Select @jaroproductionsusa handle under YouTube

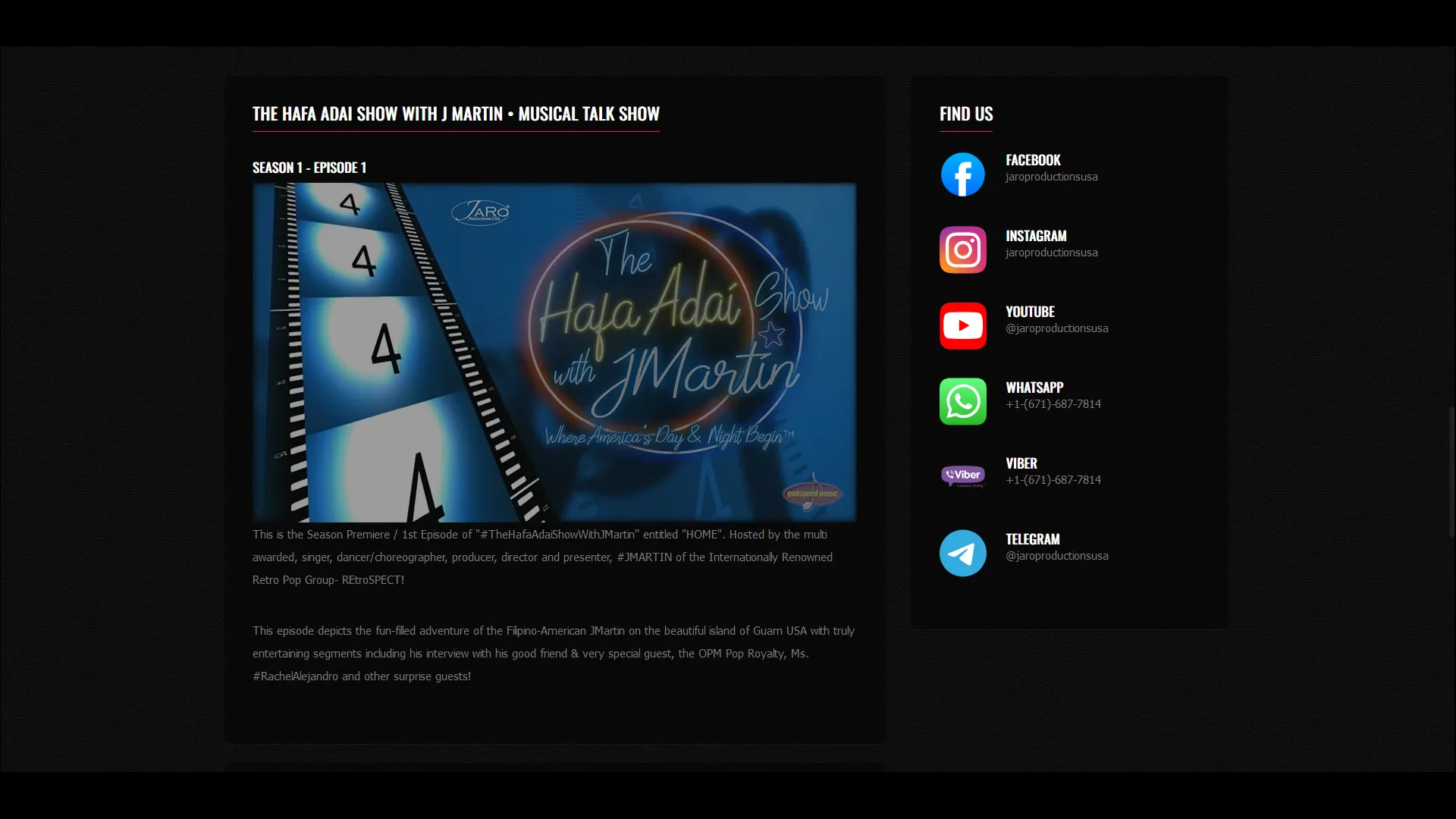coord(1057,328)
